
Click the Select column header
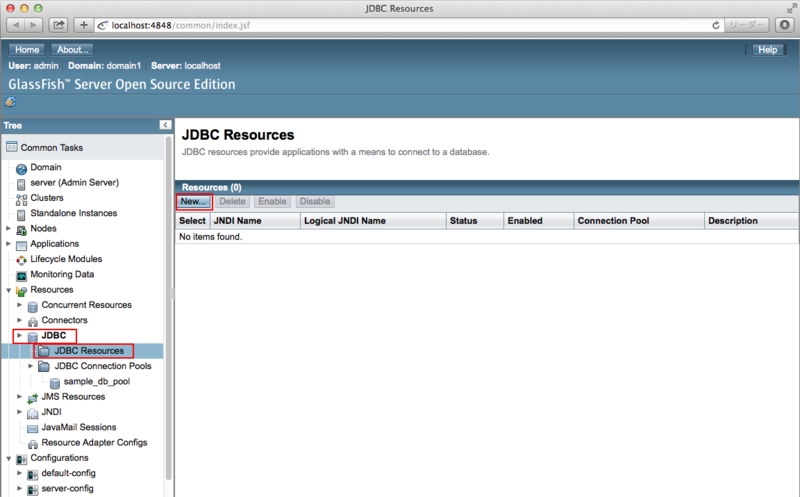coord(192,221)
